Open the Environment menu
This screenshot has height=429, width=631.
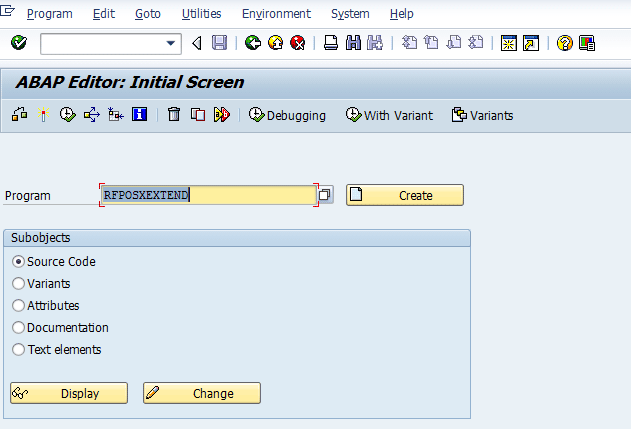(x=276, y=14)
